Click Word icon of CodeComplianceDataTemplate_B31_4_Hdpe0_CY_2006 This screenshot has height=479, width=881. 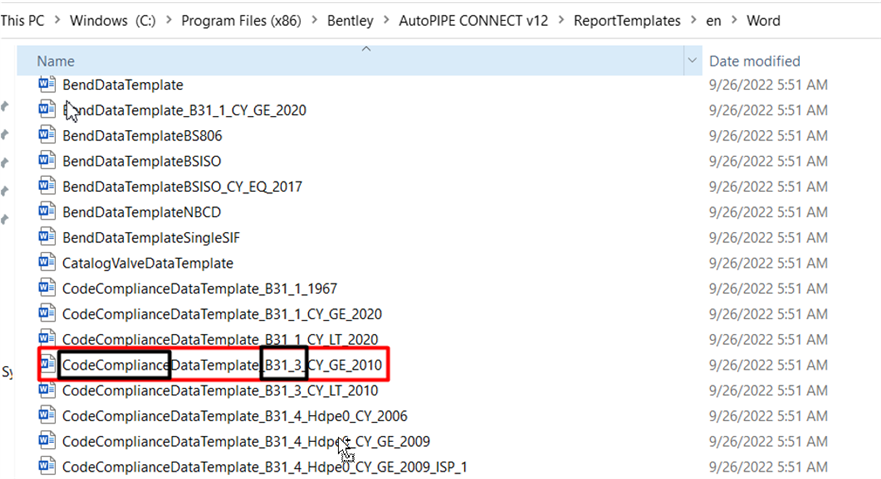click(x=47, y=416)
